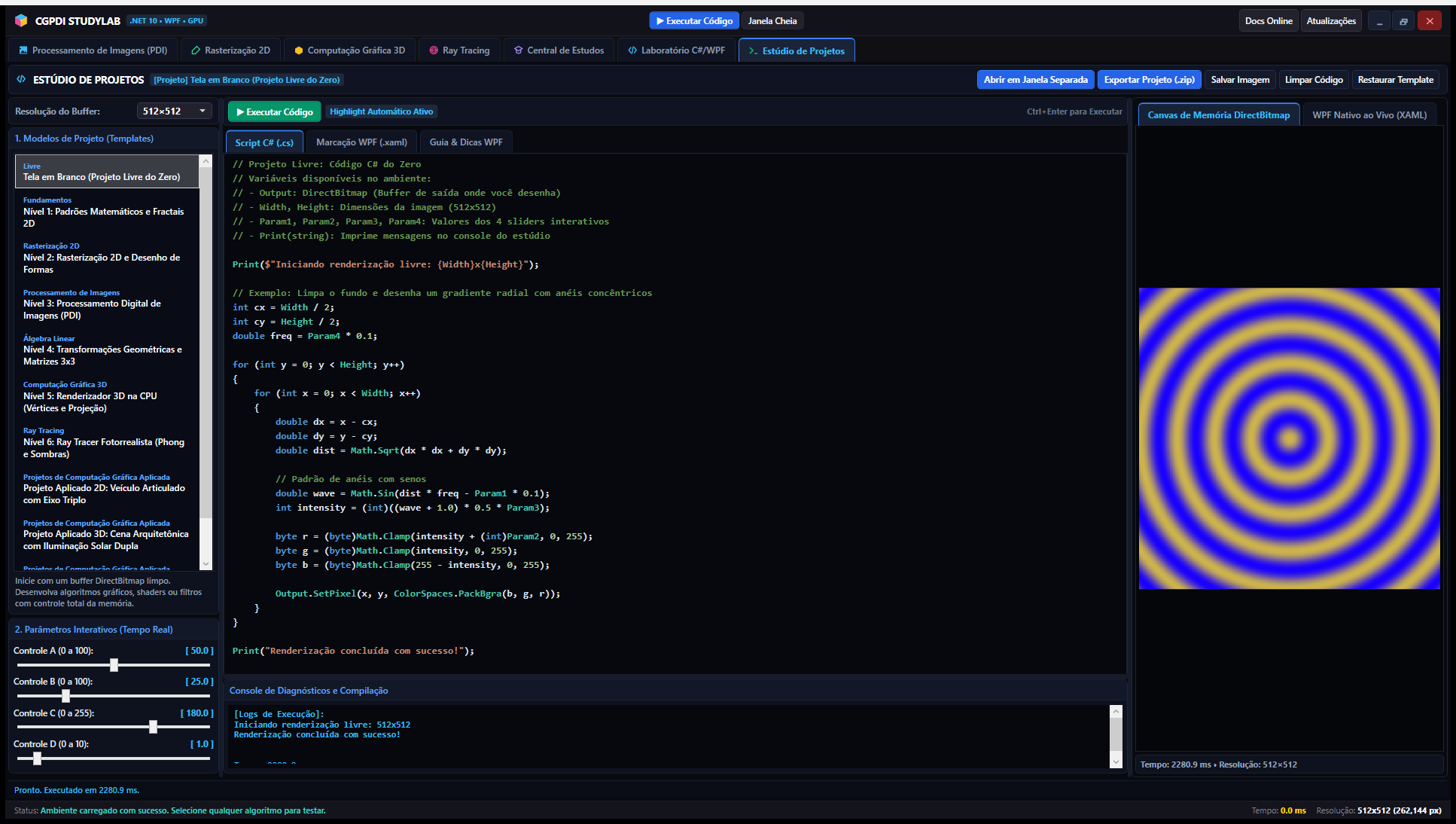Open the Central de Estudos tab
The height and width of the screenshot is (824, 1456).
(559, 50)
